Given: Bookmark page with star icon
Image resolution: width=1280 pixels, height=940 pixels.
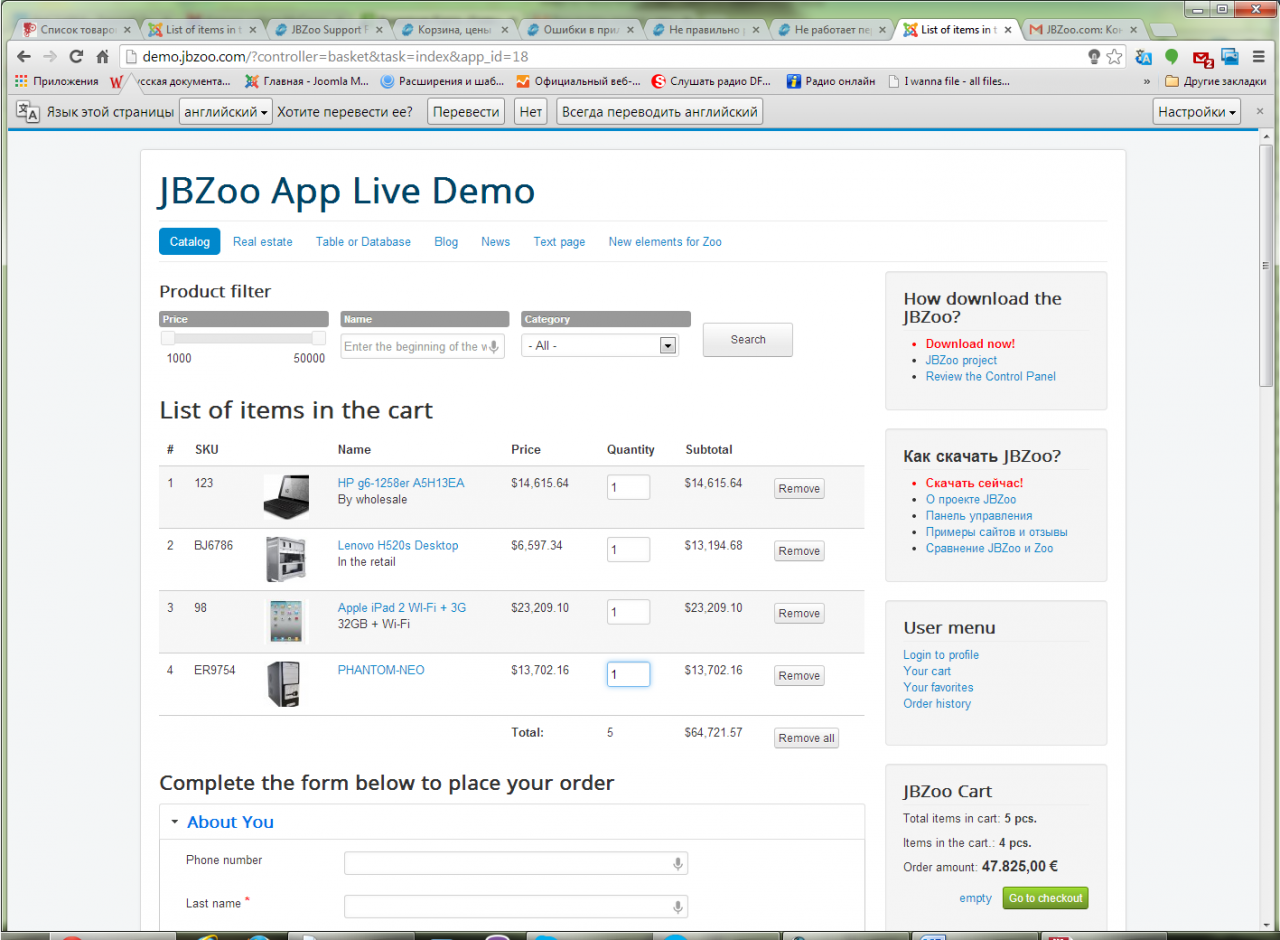Looking at the screenshot, I should point(1114,57).
